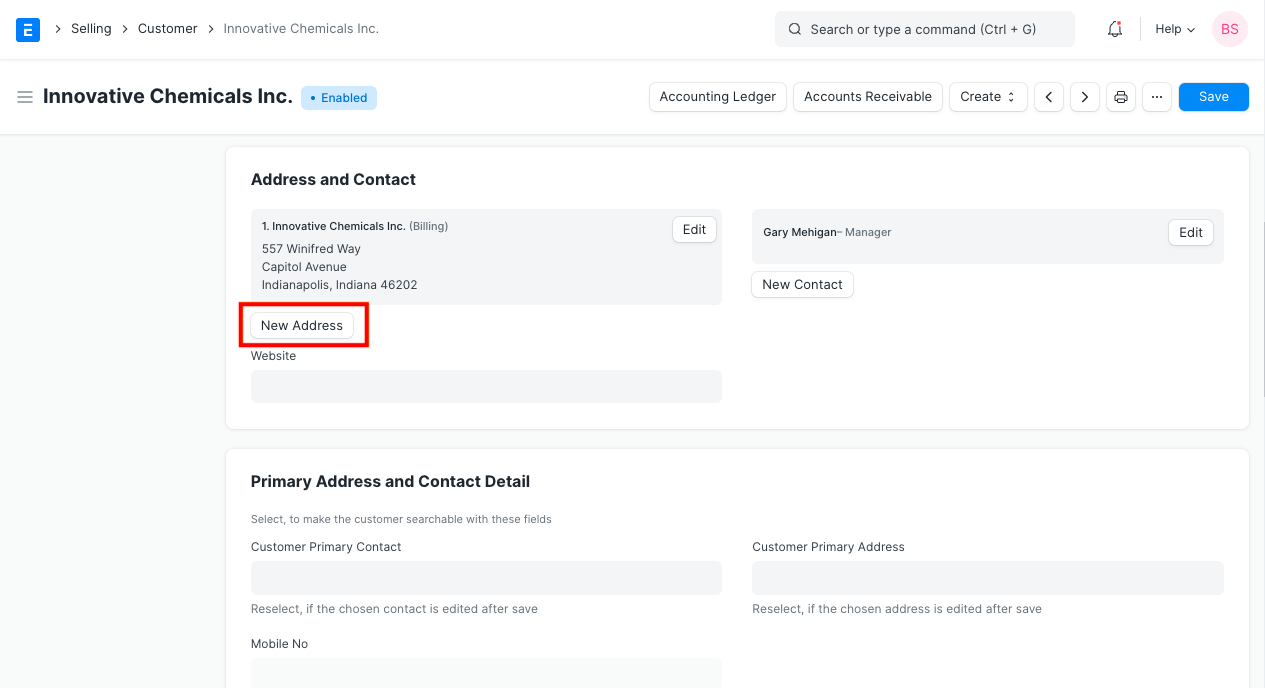Toggle the sidebar with the hamburger icon
This screenshot has width=1265, height=688.
coord(25,96)
